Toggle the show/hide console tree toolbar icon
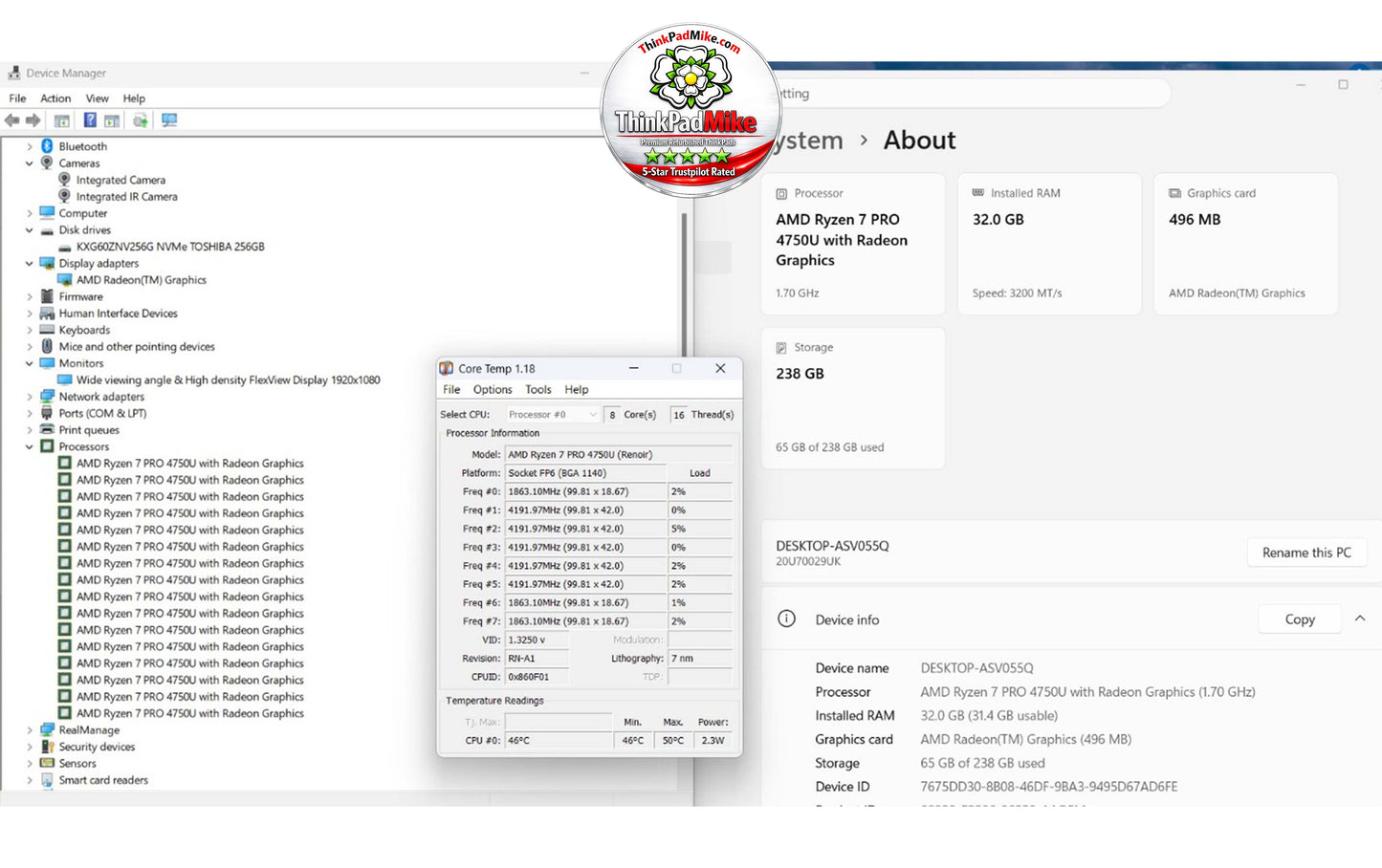 62,120
